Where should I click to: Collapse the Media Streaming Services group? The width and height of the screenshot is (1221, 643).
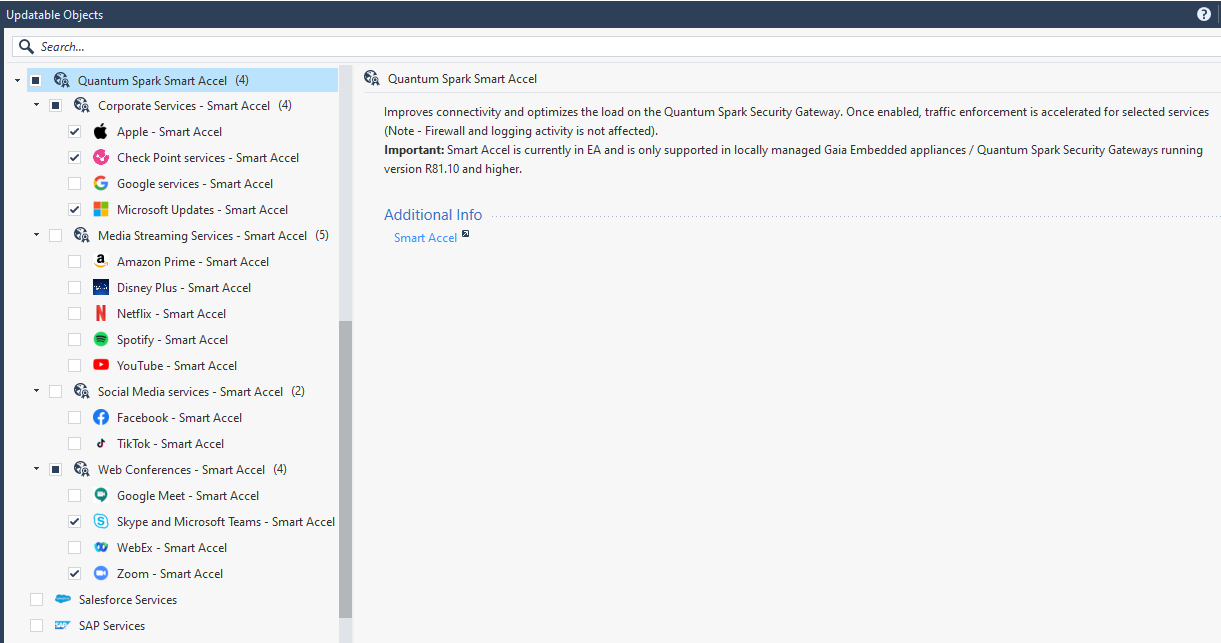coord(35,235)
